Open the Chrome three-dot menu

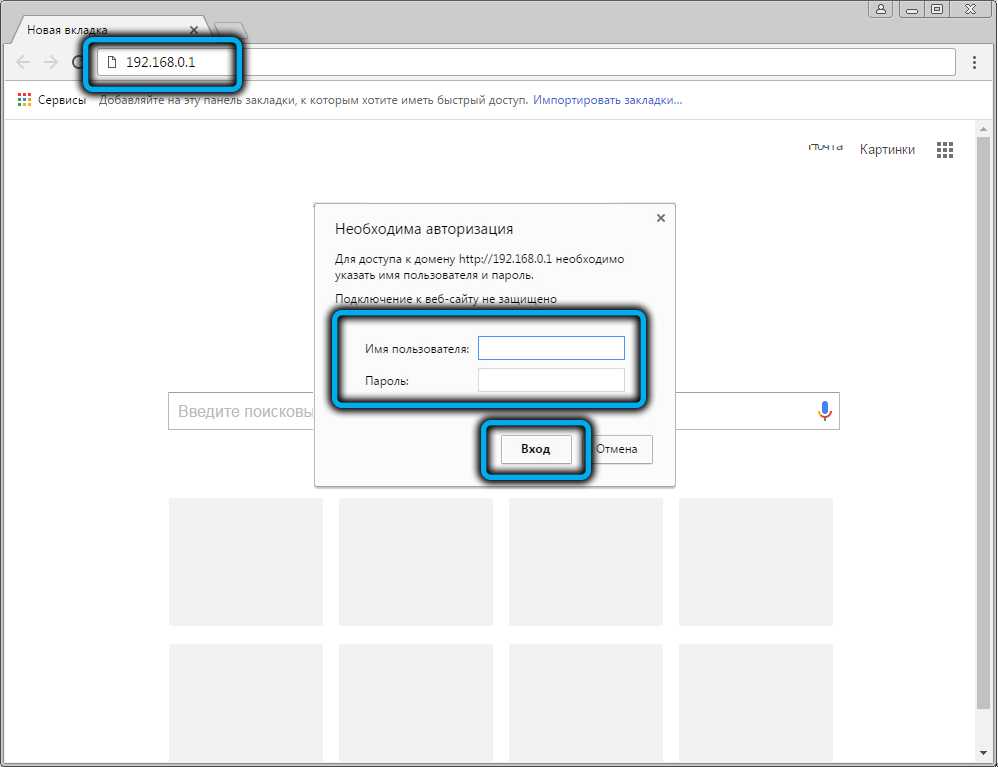tap(975, 62)
